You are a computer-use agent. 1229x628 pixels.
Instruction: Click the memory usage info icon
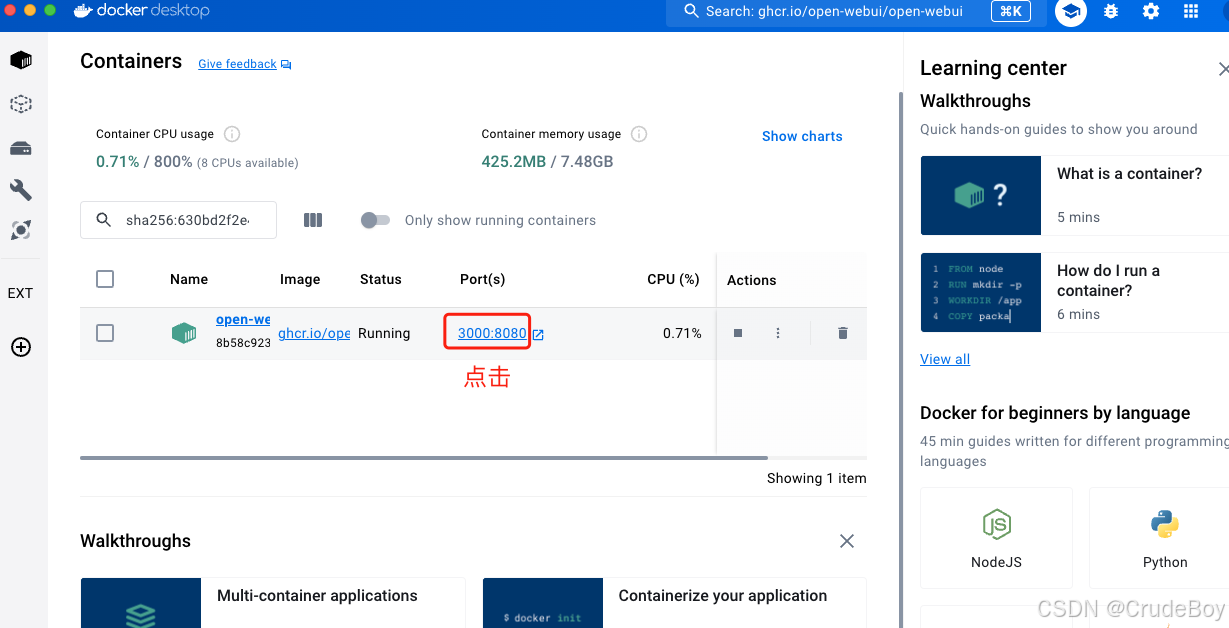tap(639, 134)
